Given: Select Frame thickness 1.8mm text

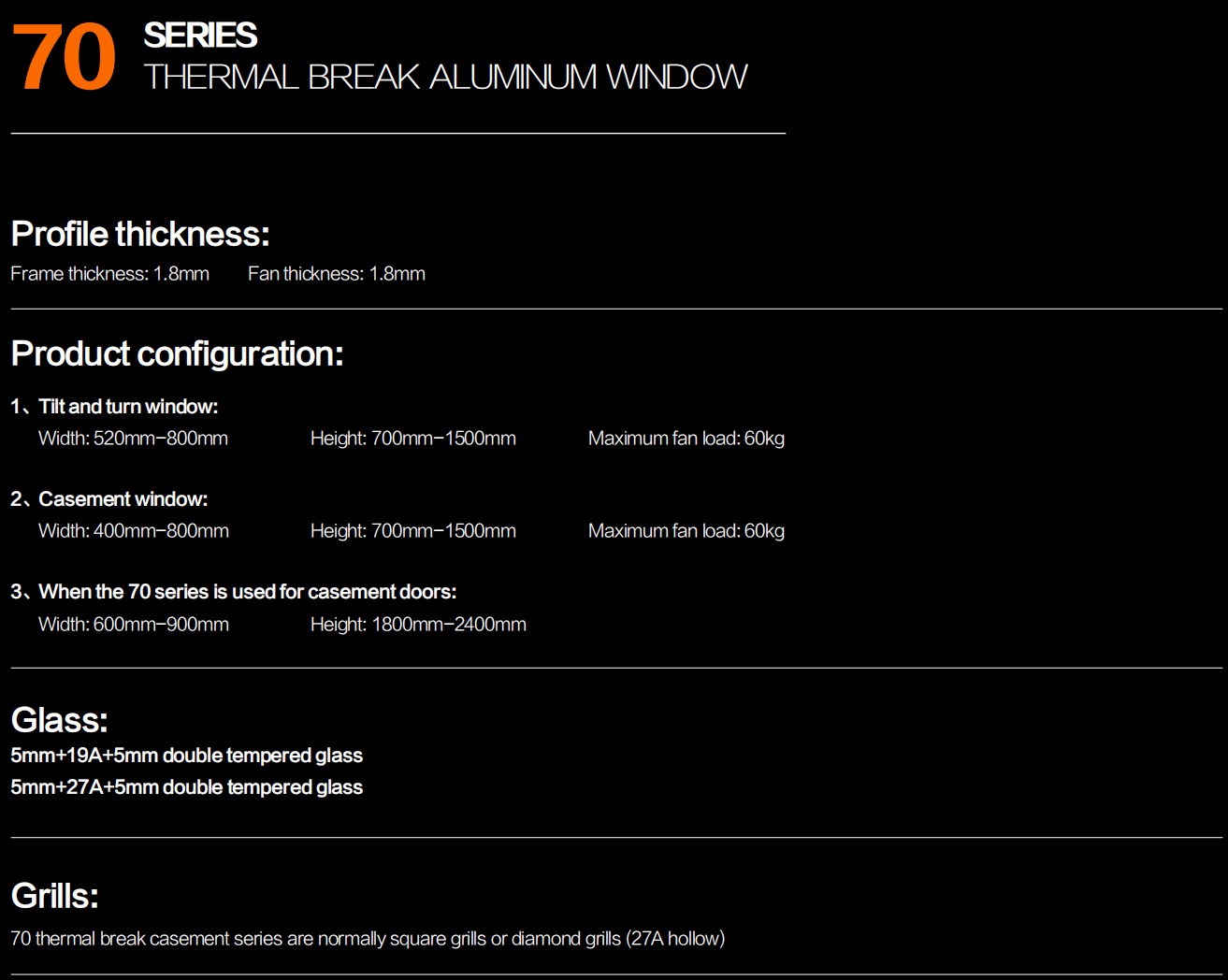Looking at the screenshot, I should tap(110, 274).
